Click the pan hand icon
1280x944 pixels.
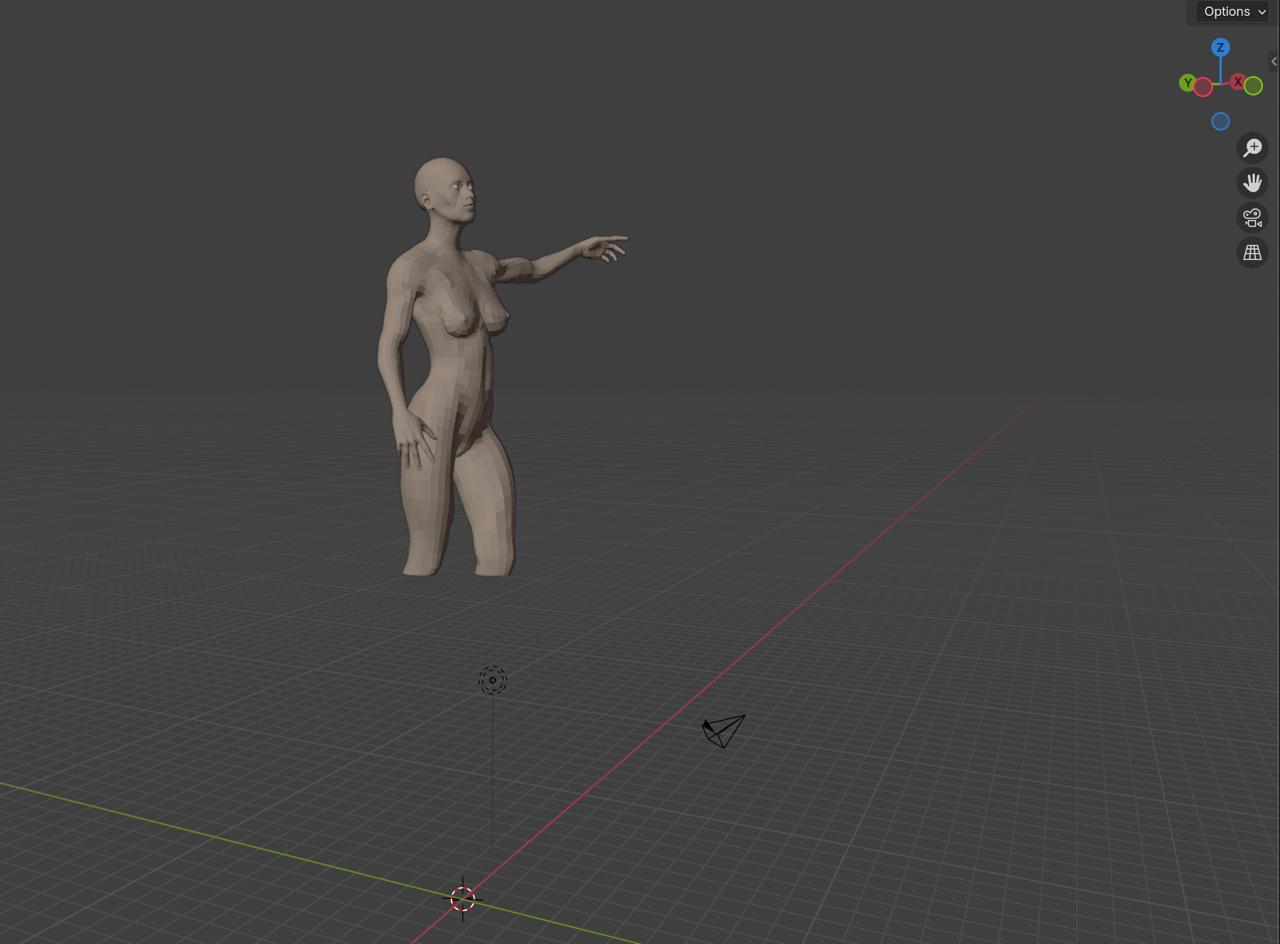1252,183
